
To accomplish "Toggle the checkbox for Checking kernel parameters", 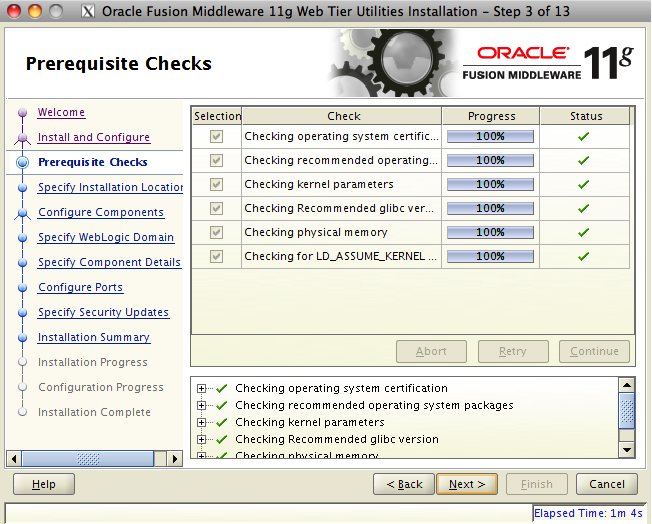I will (217, 185).
